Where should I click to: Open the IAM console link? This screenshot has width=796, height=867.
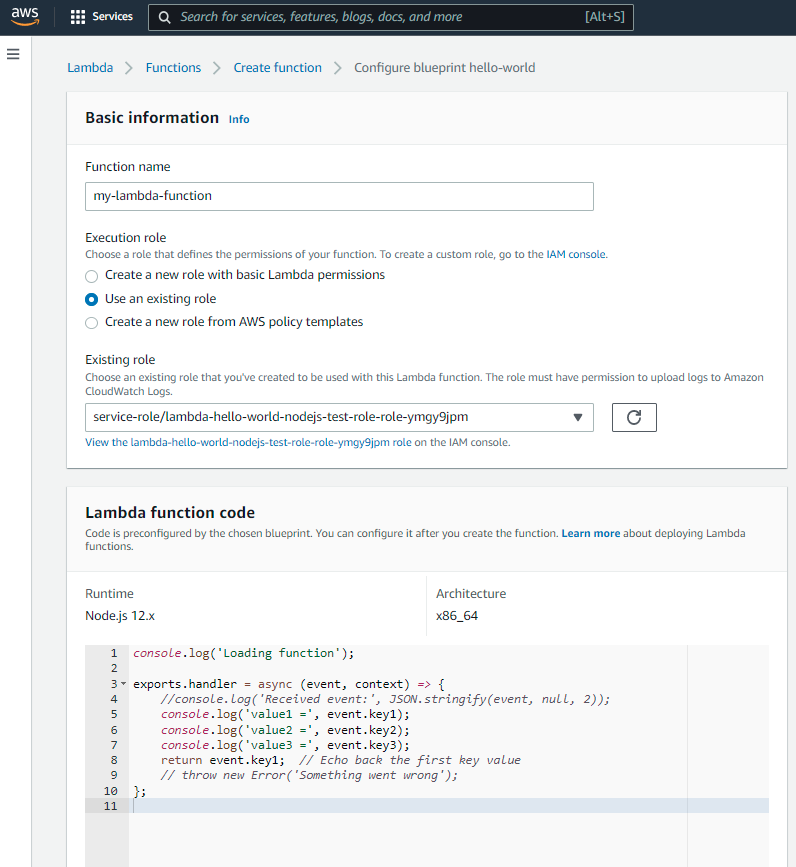coord(575,255)
